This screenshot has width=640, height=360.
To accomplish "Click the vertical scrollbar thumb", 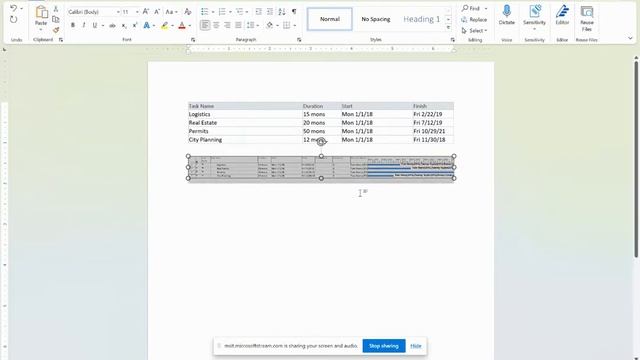I will (636, 158).
